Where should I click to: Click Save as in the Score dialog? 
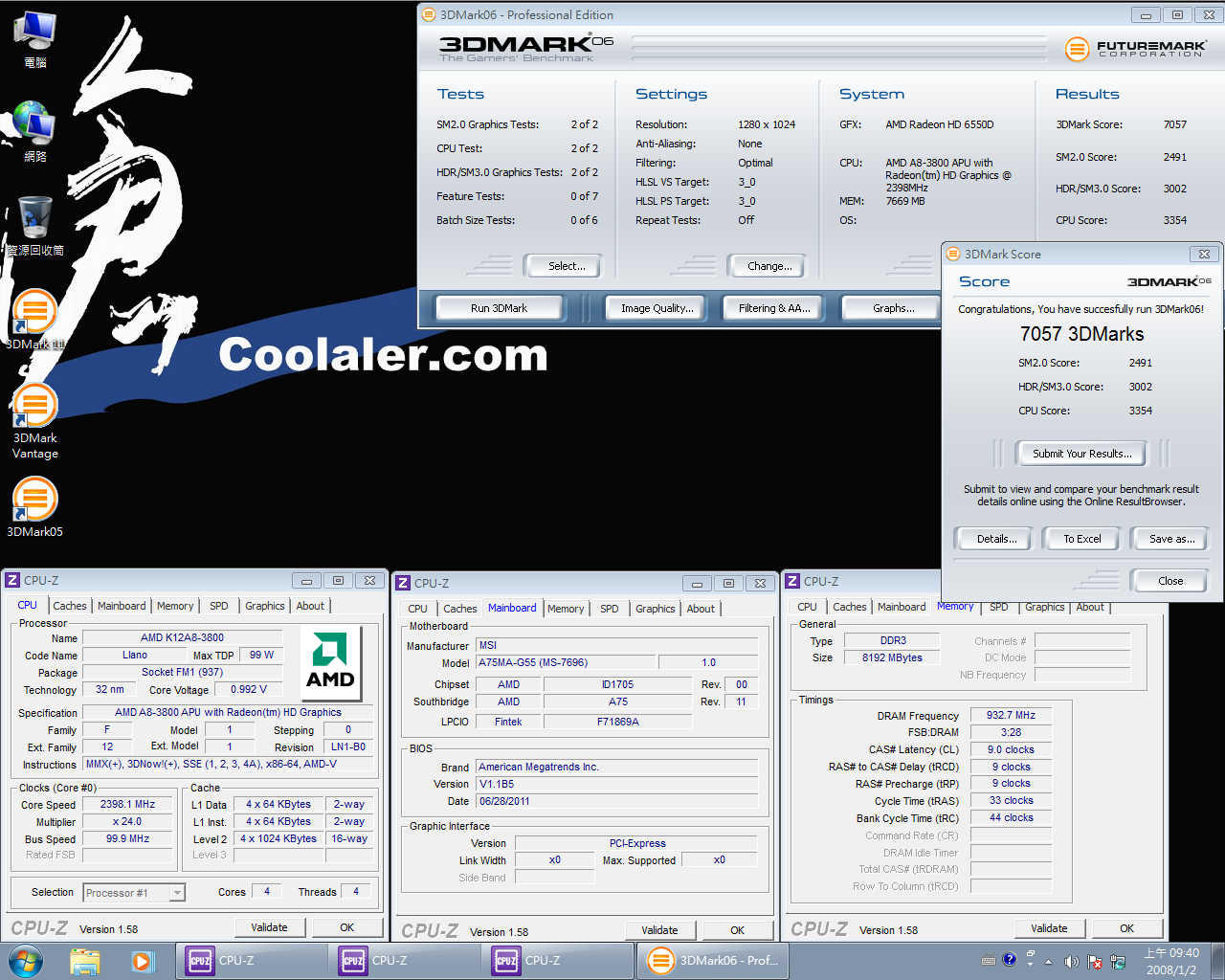(1169, 539)
